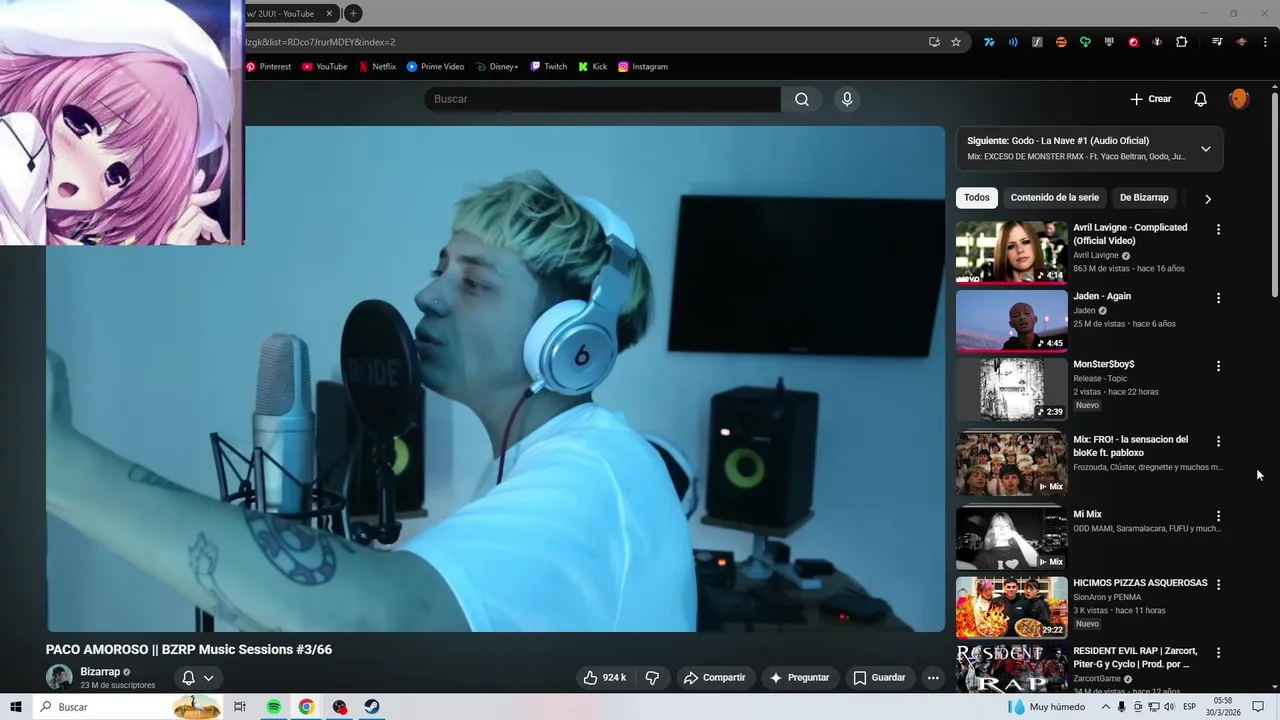Screen dimensions: 1280x720
Task: Open Spotify from the taskbar
Action: pyautogui.click(x=274, y=707)
